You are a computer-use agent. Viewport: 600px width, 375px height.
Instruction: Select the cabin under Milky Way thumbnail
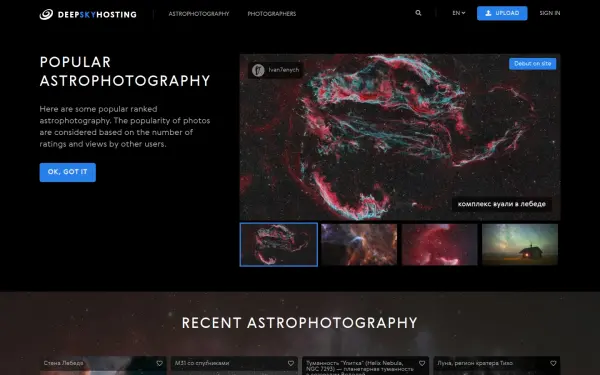(x=520, y=245)
